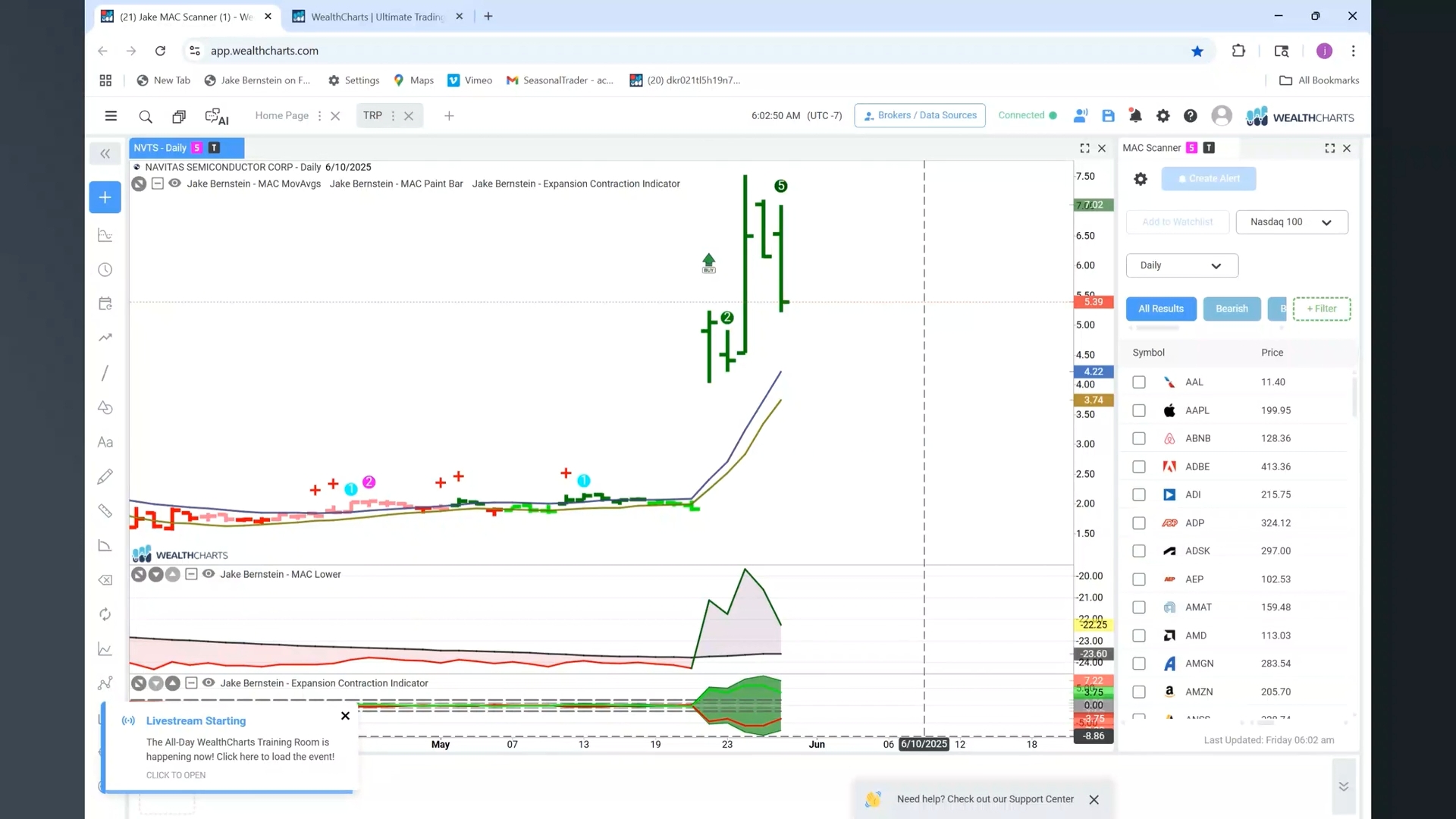Screen dimensions: 1456x819
Task: Click the browser extensions puzzle icon
Action: pos(1238,51)
